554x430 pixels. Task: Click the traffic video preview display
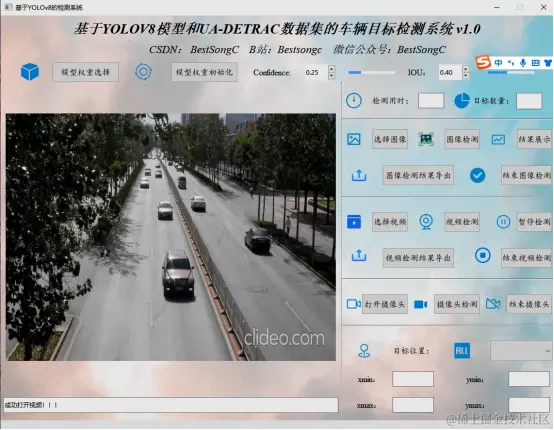(171, 237)
